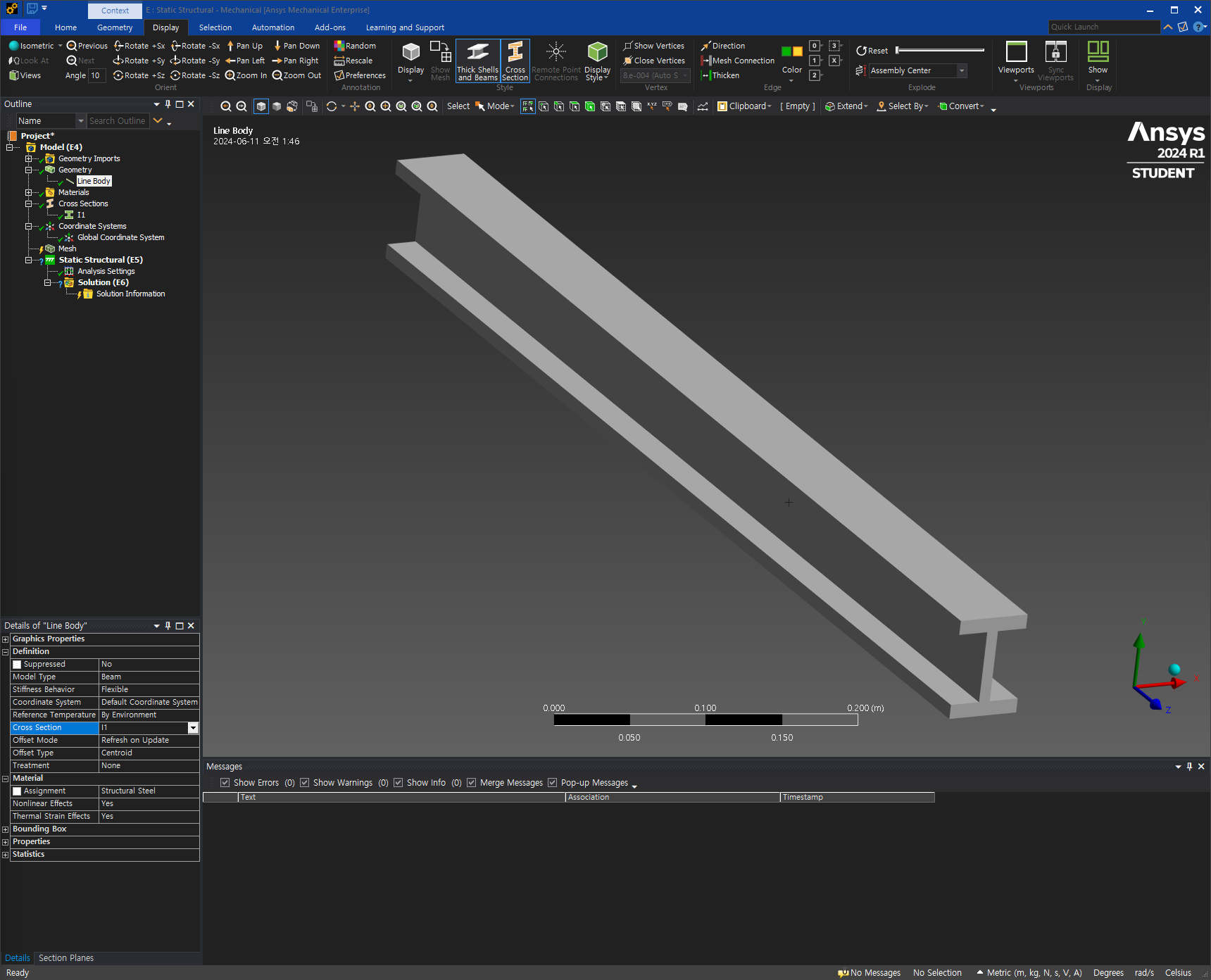Screen dimensions: 1211x980
Task: Uncheck the Show Errors checkbox
Action: pyautogui.click(x=225, y=783)
